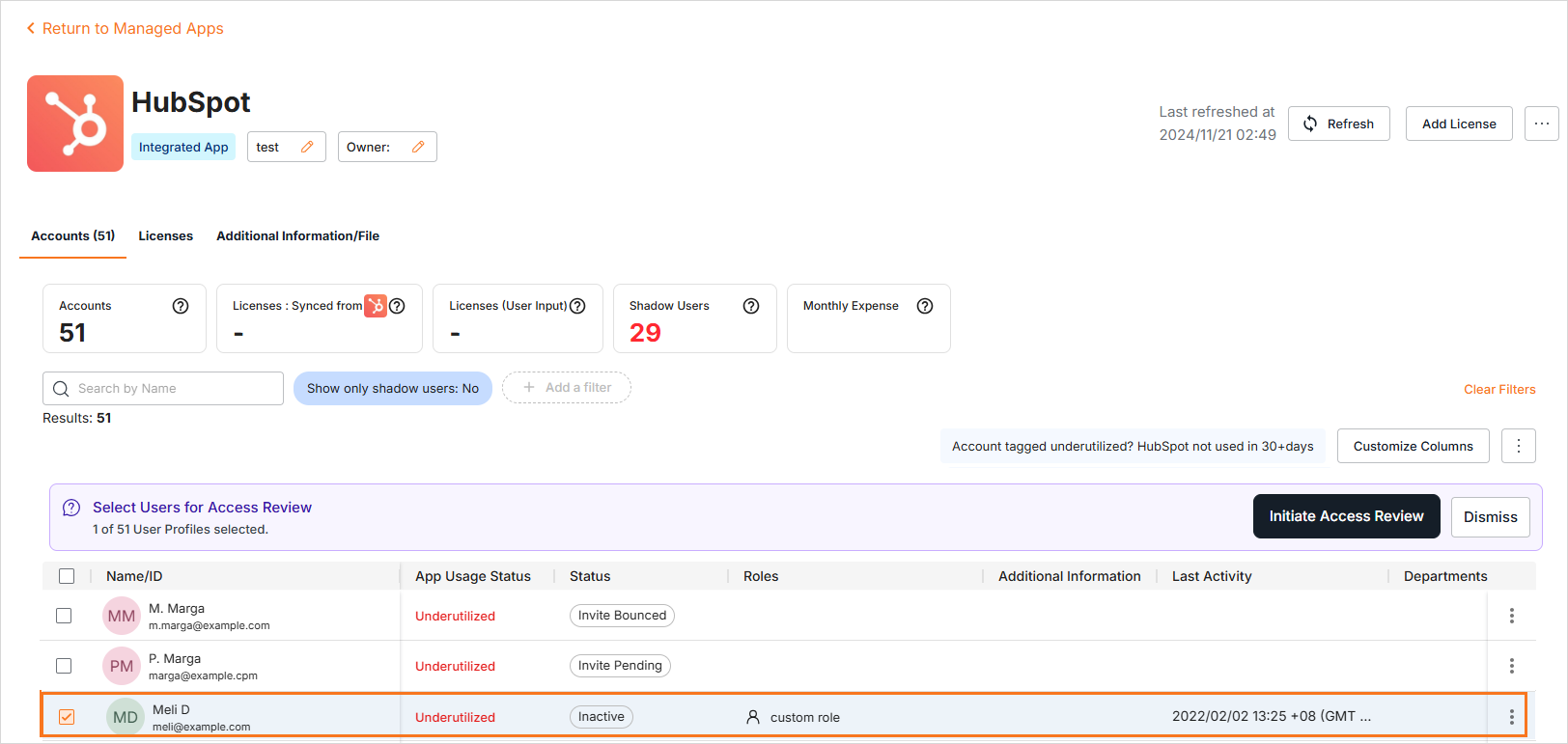Click the Accounts count 51
The height and width of the screenshot is (744, 1568).
coord(72,333)
